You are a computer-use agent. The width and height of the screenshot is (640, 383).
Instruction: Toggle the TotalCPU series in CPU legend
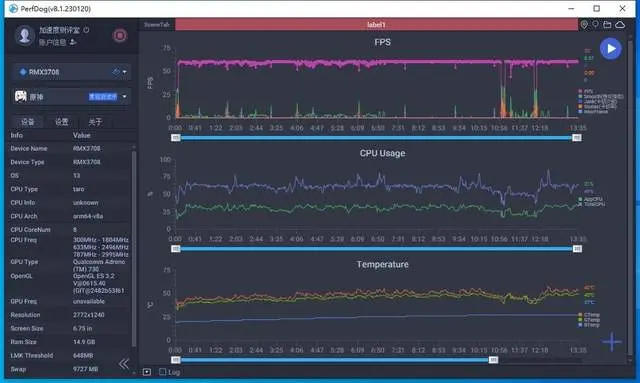[591, 204]
